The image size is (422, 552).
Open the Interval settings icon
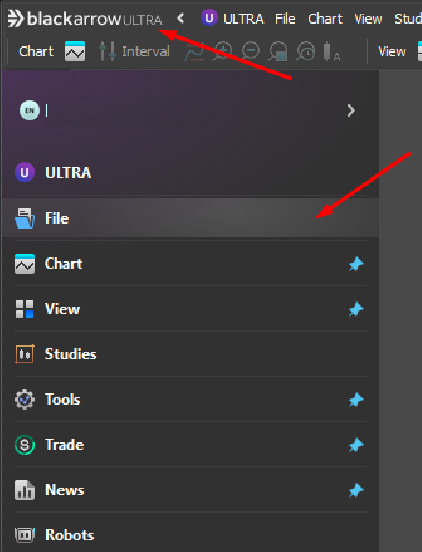coord(107,51)
